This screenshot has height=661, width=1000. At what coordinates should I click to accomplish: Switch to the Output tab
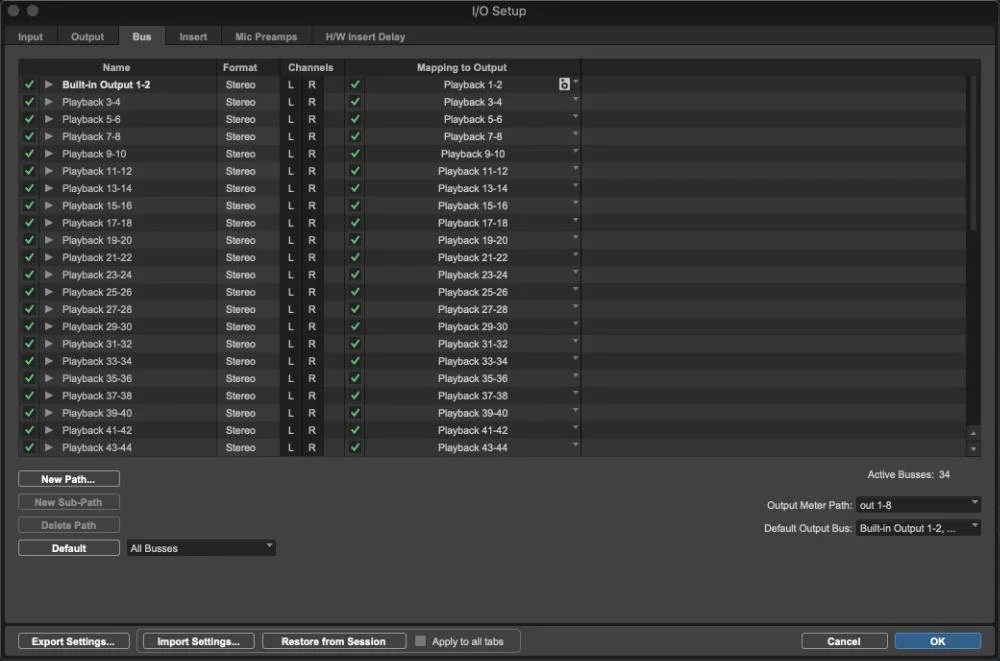[87, 36]
